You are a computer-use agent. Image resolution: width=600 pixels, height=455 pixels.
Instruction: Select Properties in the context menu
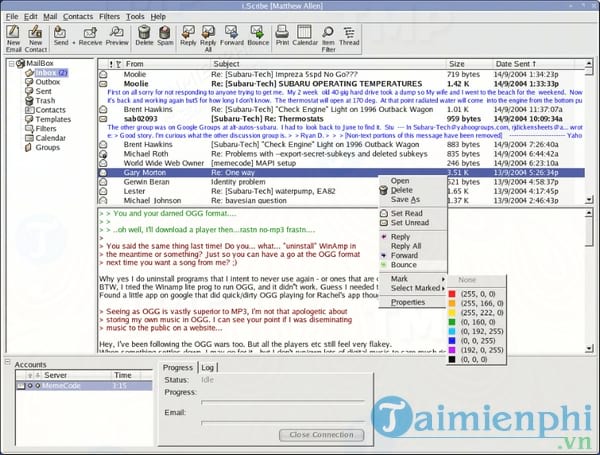point(408,301)
